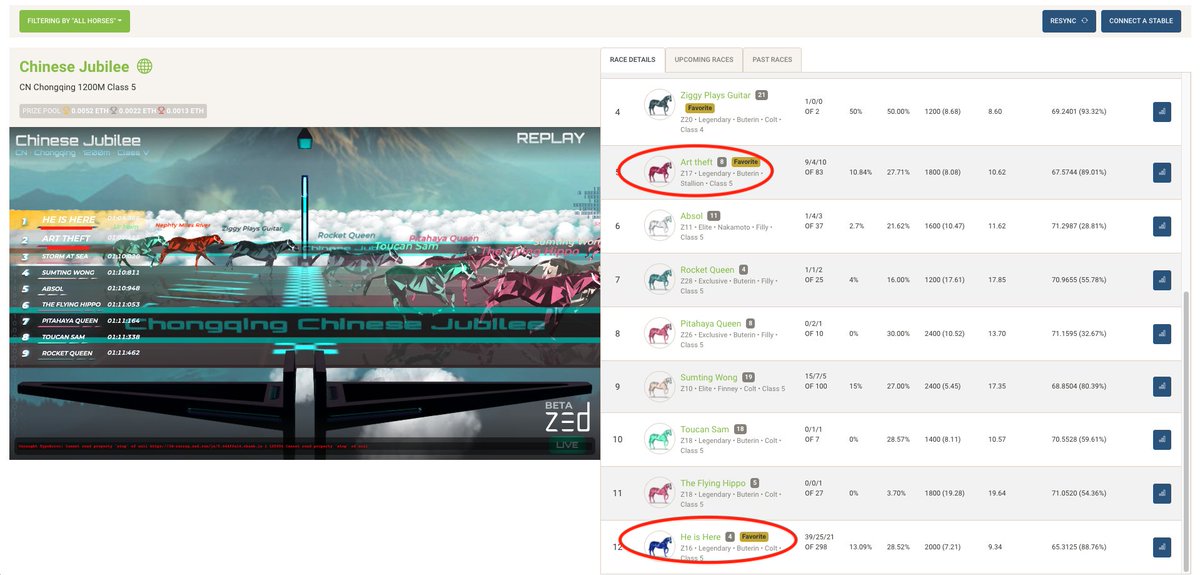1200x575 pixels.
Task: Click the "28.57%" value in Toucan Sam row
Action: (897, 440)
